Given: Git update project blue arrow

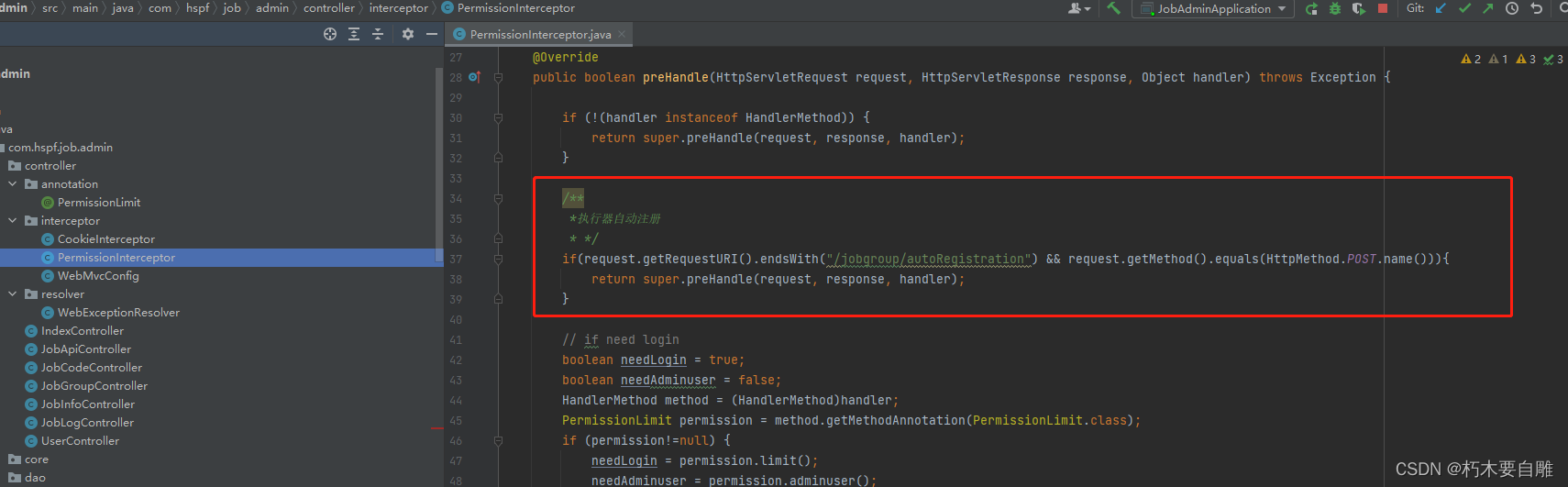Looking at the screenshot, I should click(x=1441, y=8).
